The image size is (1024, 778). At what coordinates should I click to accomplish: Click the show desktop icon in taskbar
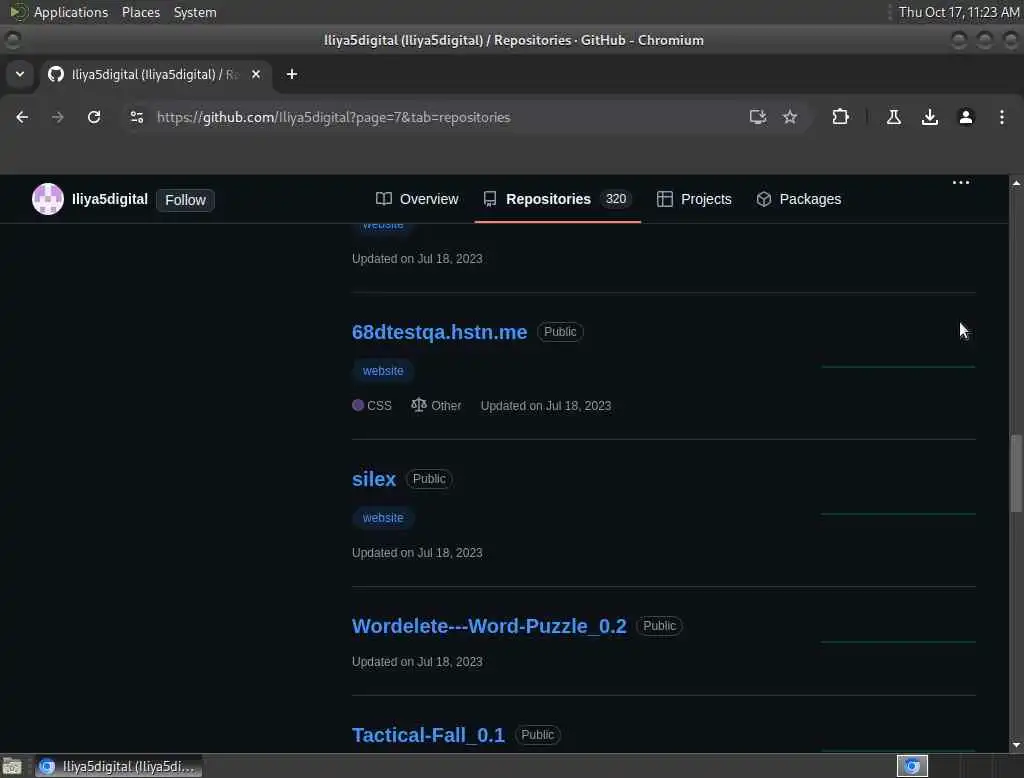click(12, 766)
